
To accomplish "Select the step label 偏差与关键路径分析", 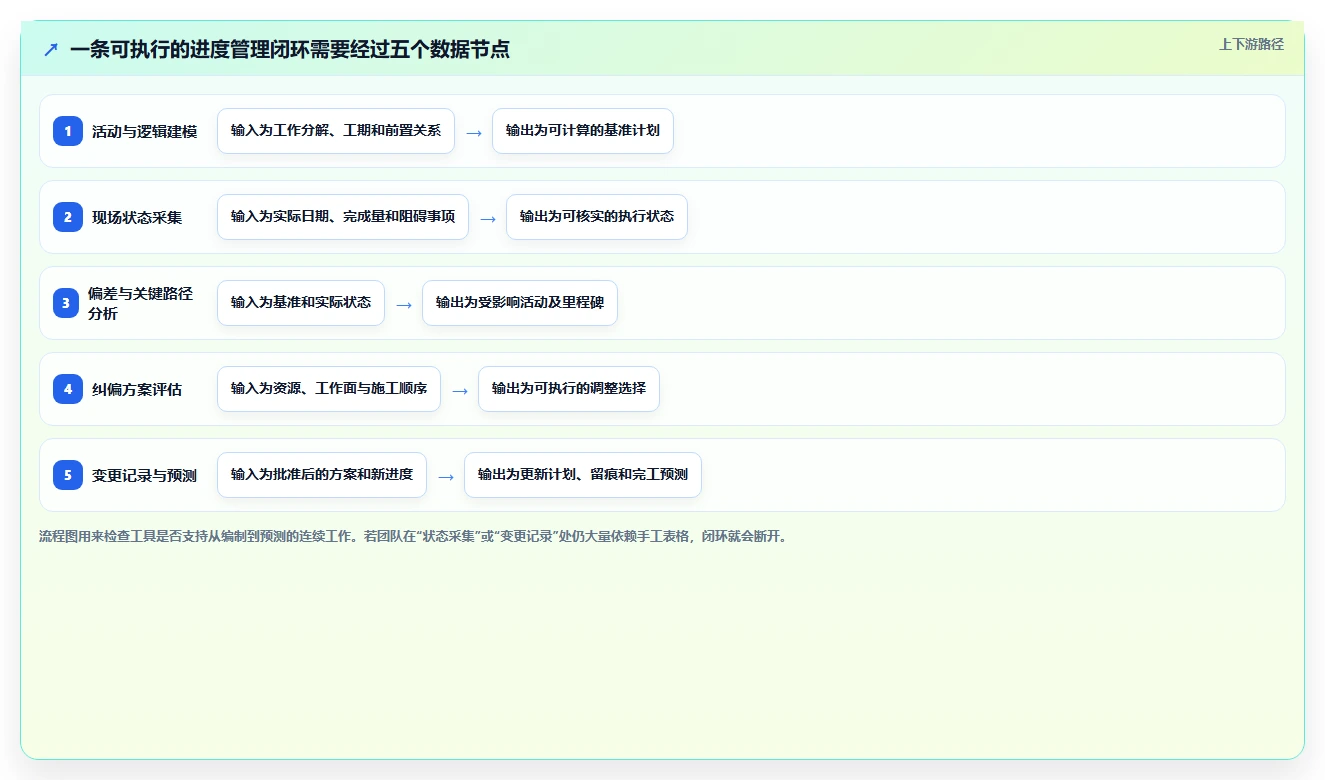I will pyautogui.click(x=141, y=303).
